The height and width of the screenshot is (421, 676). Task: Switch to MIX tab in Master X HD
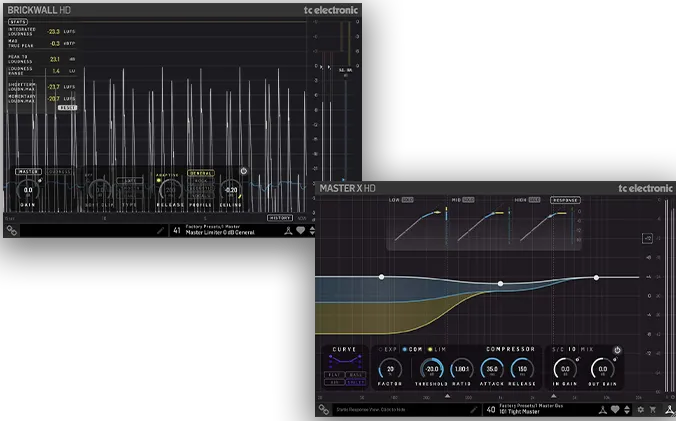click(x=587, y=349)
